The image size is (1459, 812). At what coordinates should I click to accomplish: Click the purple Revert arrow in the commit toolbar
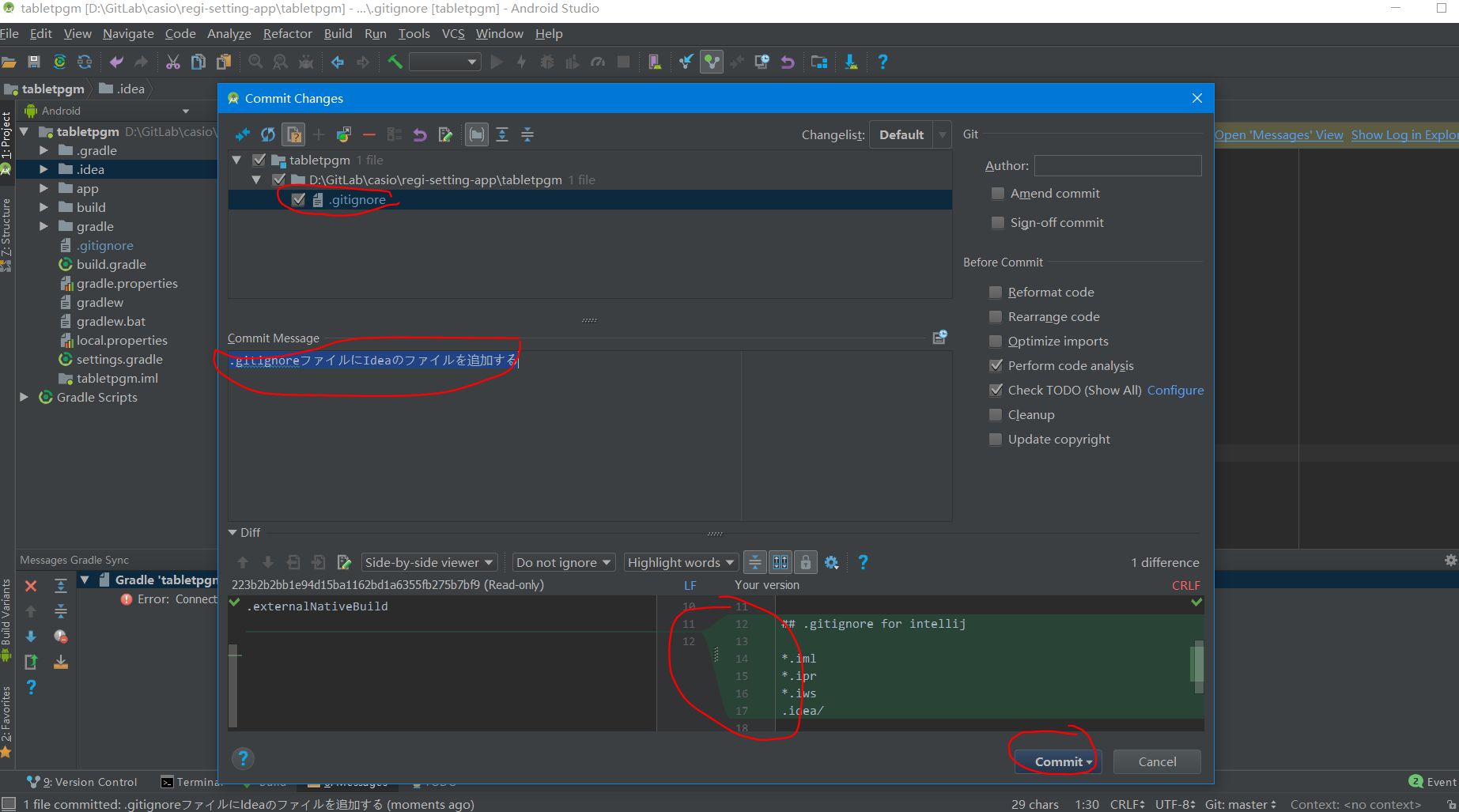(x=420, y=135)
